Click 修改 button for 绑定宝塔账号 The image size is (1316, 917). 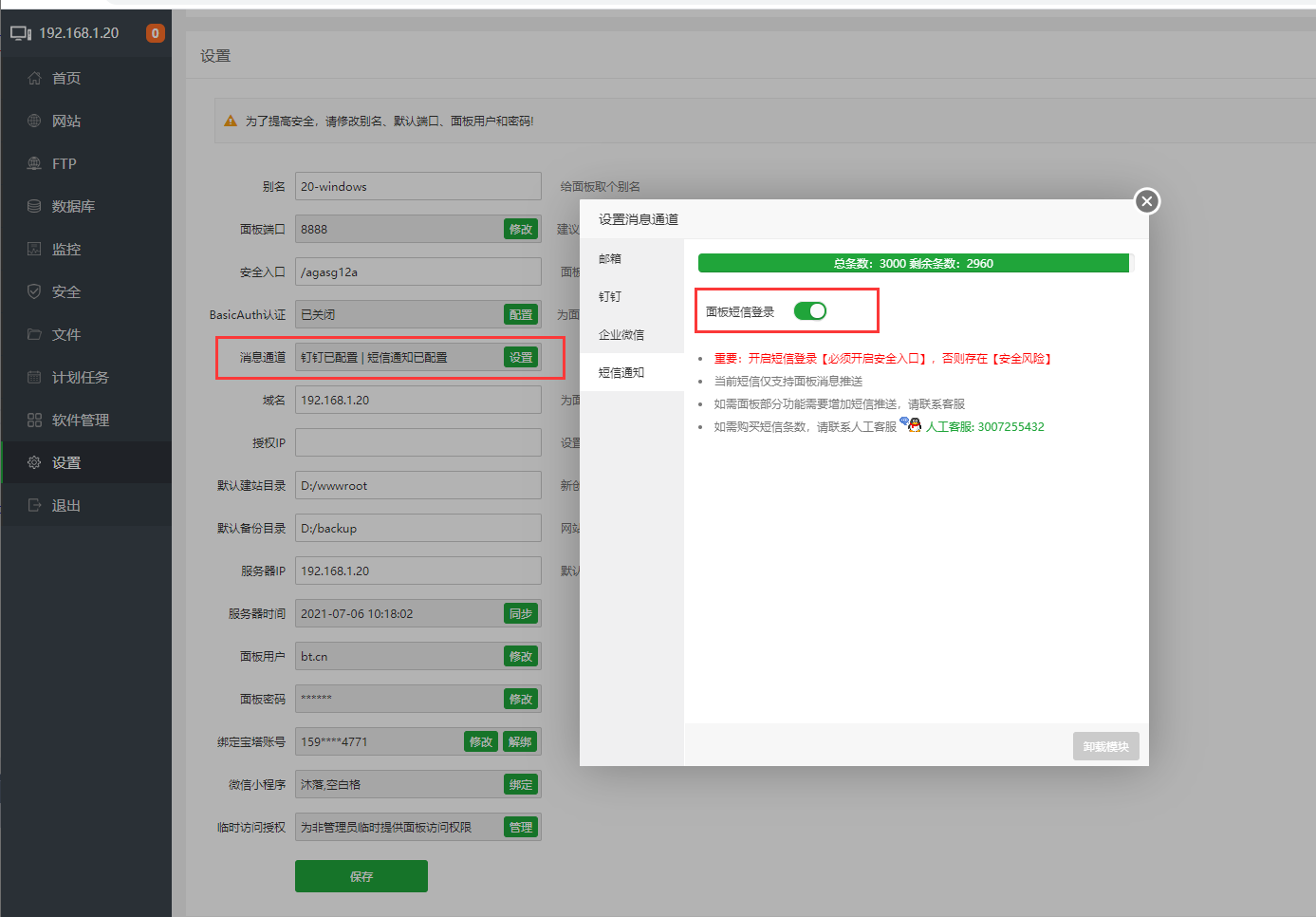coord(481,741)
